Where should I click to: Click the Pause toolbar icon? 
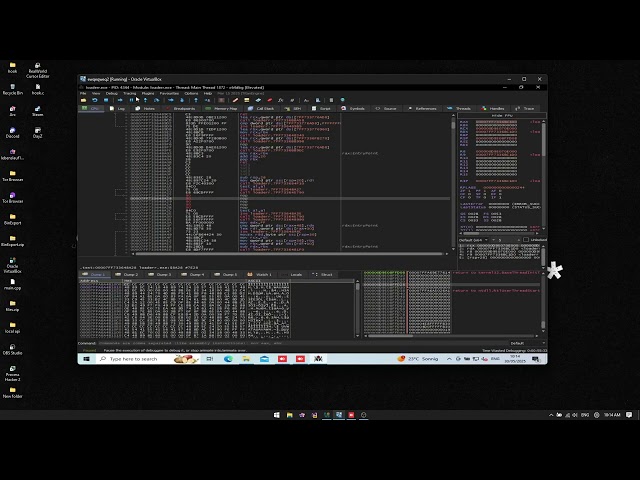[x=131, y=100]
